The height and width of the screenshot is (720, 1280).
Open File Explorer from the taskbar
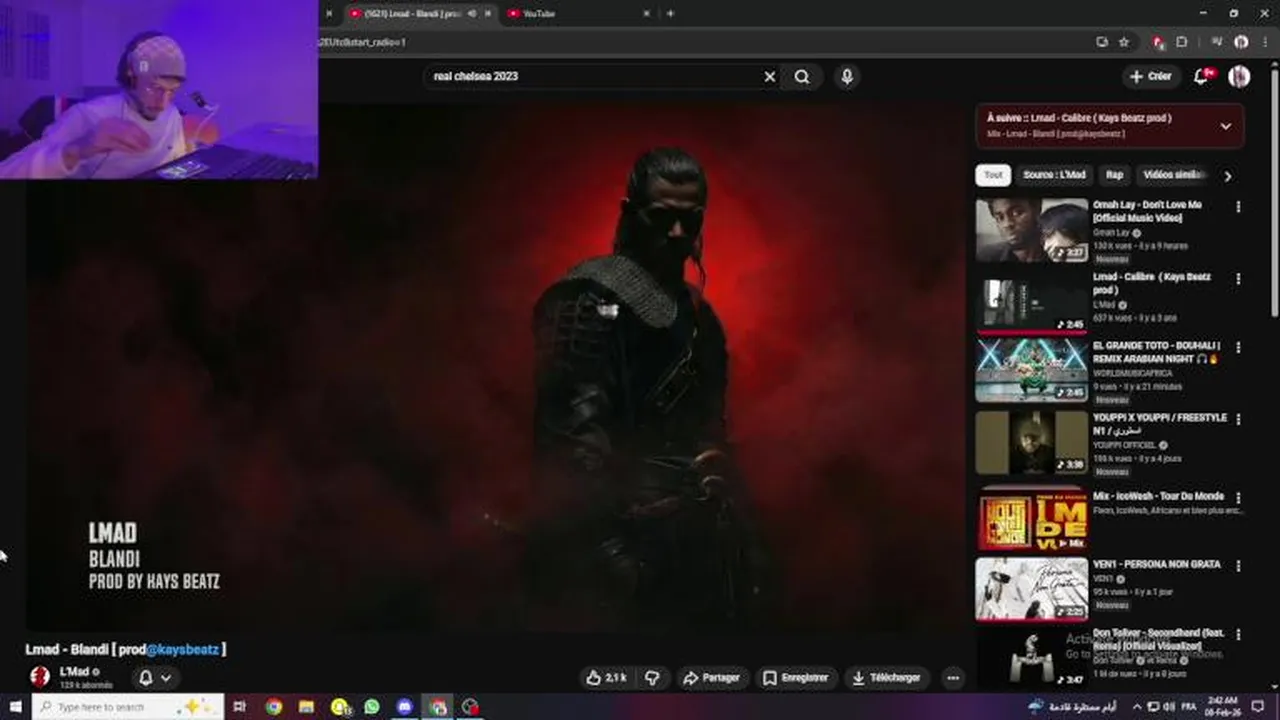[x=306, y=707]
